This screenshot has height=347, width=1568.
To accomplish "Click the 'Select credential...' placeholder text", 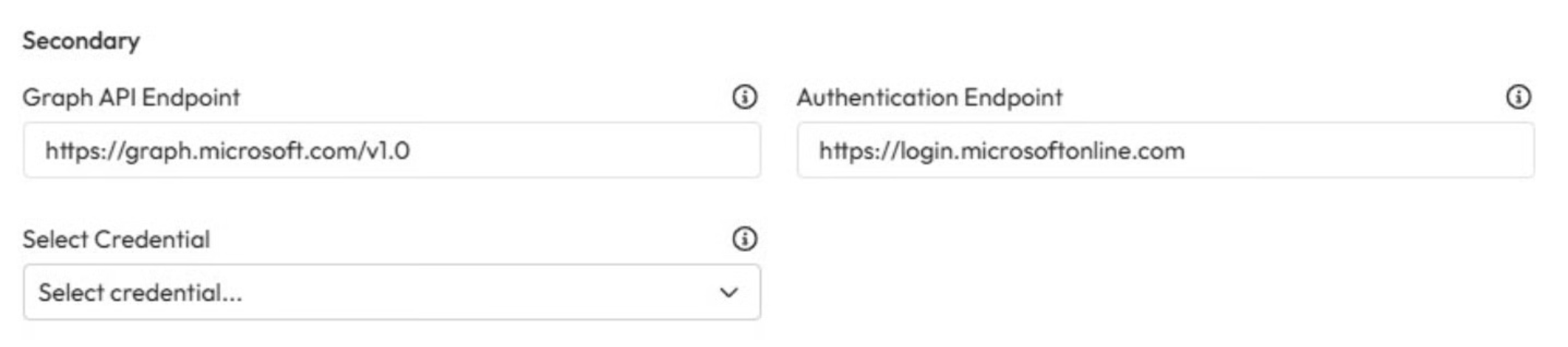I will click(140, 292).
